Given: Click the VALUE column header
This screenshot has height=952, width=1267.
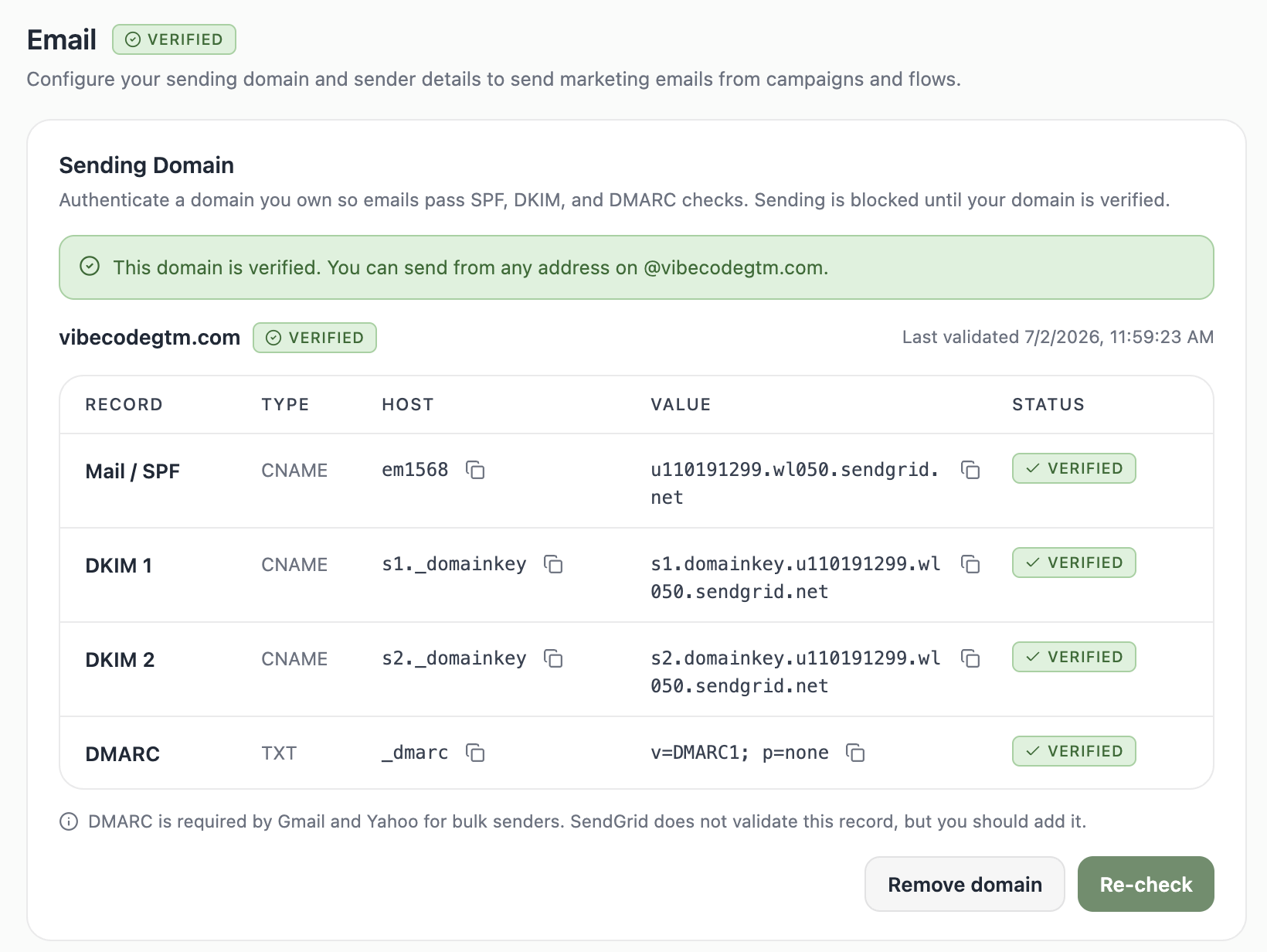Looking at the screenshot, I should click(681, 405).
